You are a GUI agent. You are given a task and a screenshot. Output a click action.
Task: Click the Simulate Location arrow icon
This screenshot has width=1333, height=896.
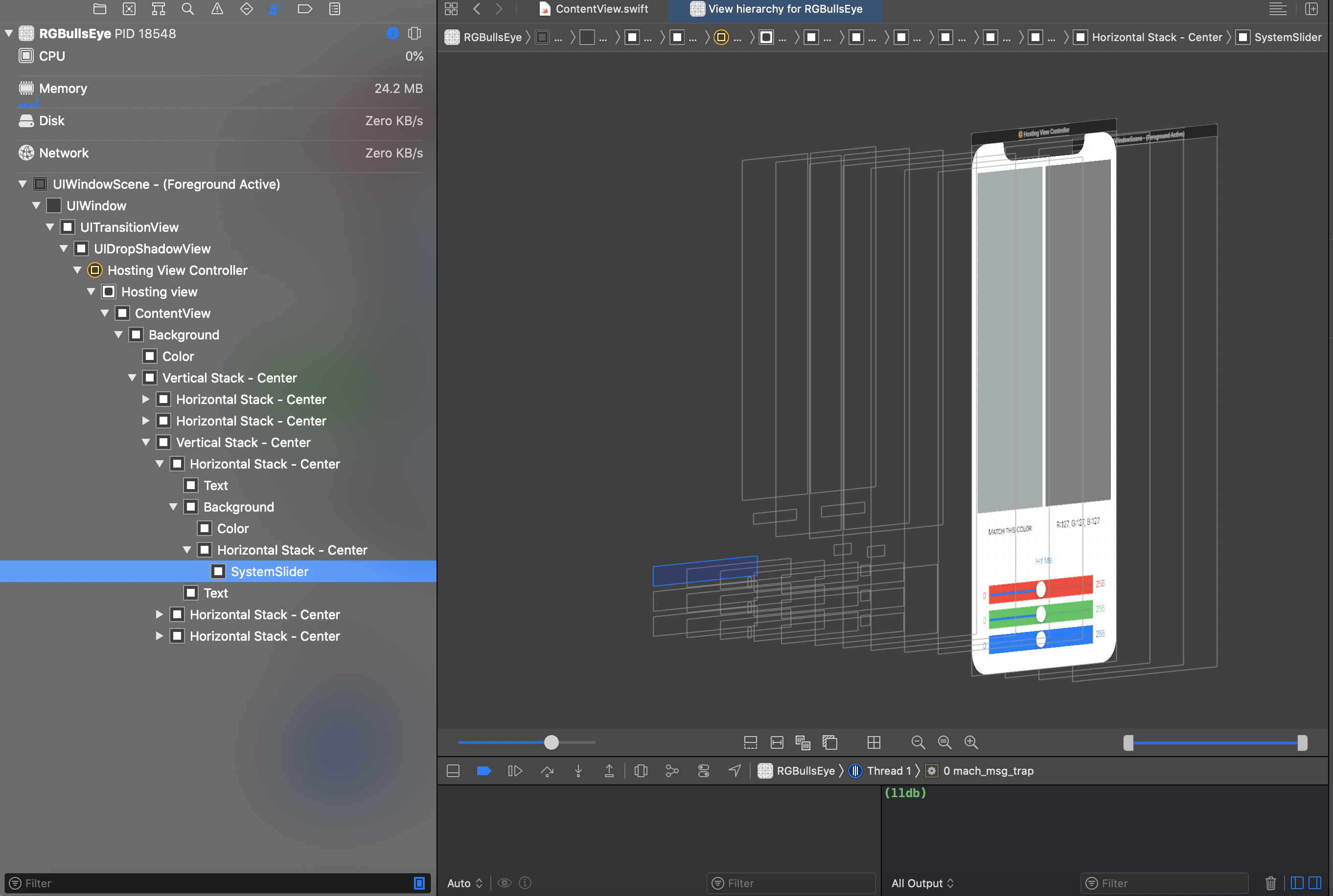tap(735, 771)
